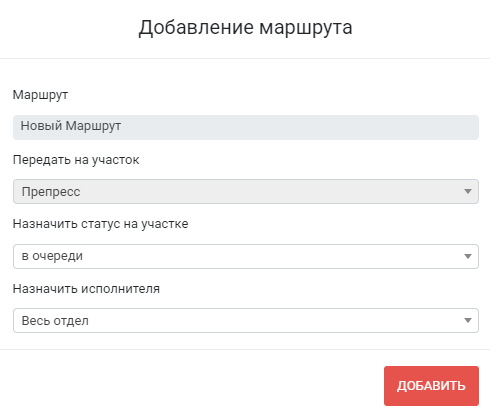Click the 'Добавление маршрута' dialog title
The height and width of the screenshot is (417, 490).
[245, 27]
